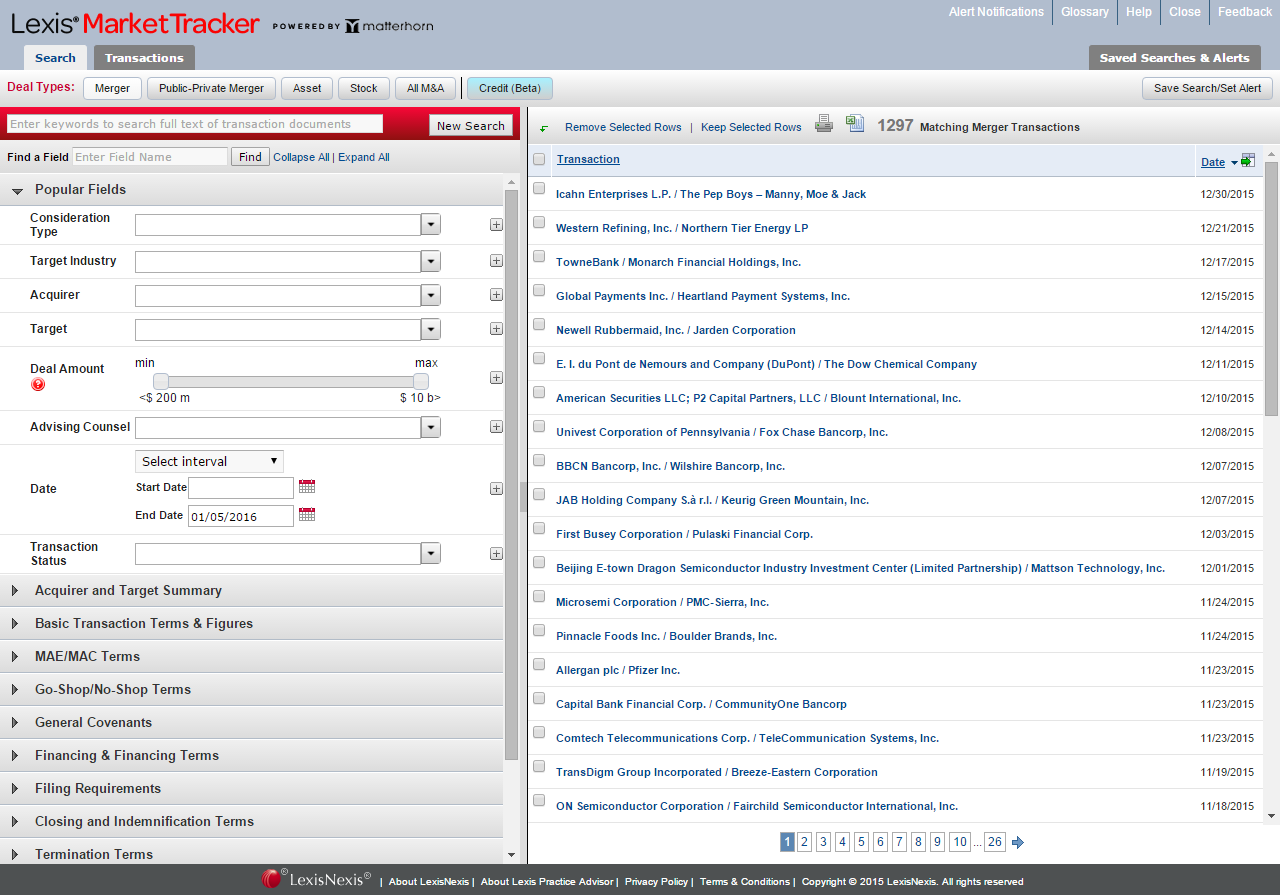This screenshot has width=1280, height=895.
Task: Click the New Search button
Action: 471,125
